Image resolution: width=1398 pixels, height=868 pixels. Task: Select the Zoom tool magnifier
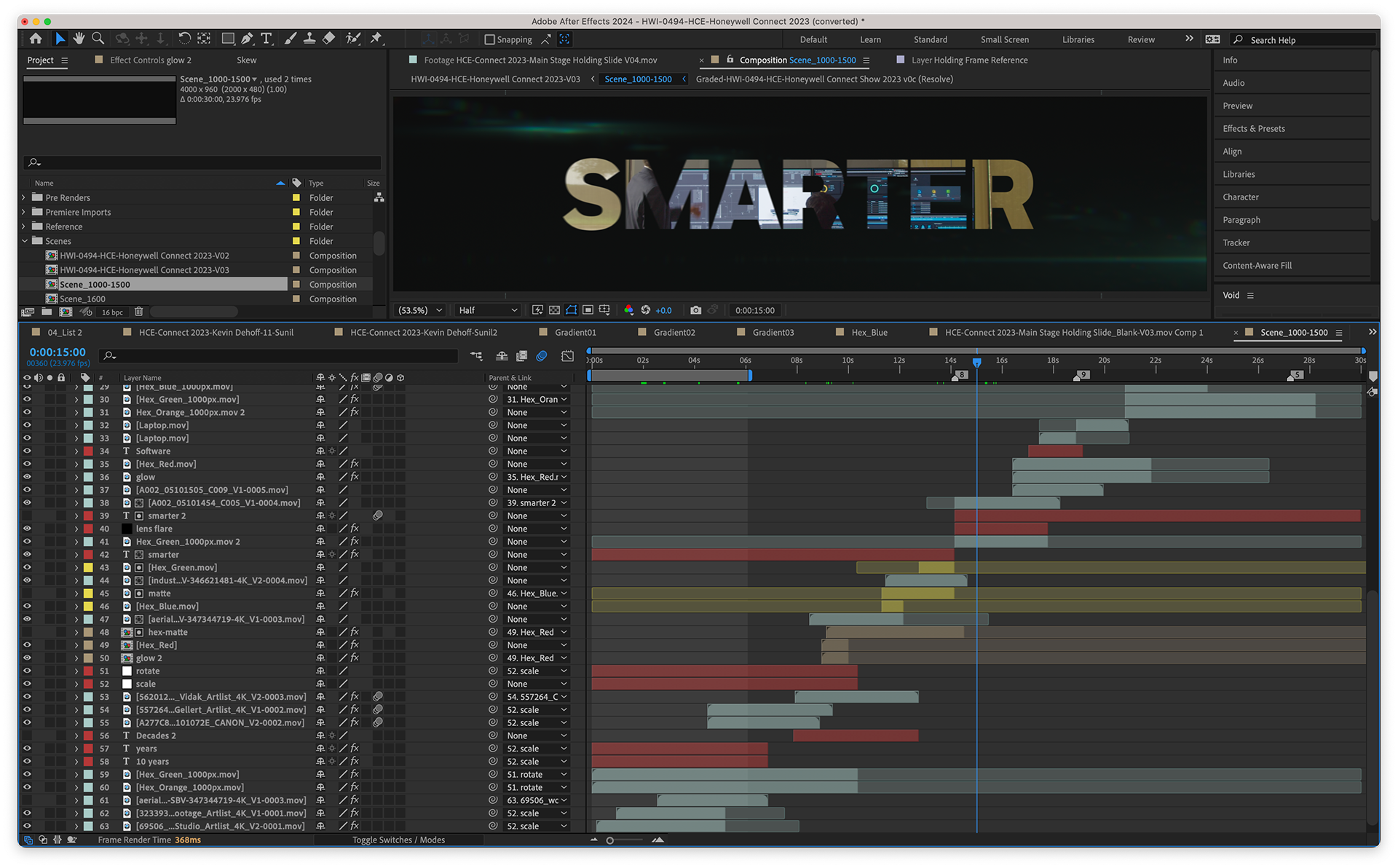click(x=98, y=39)
